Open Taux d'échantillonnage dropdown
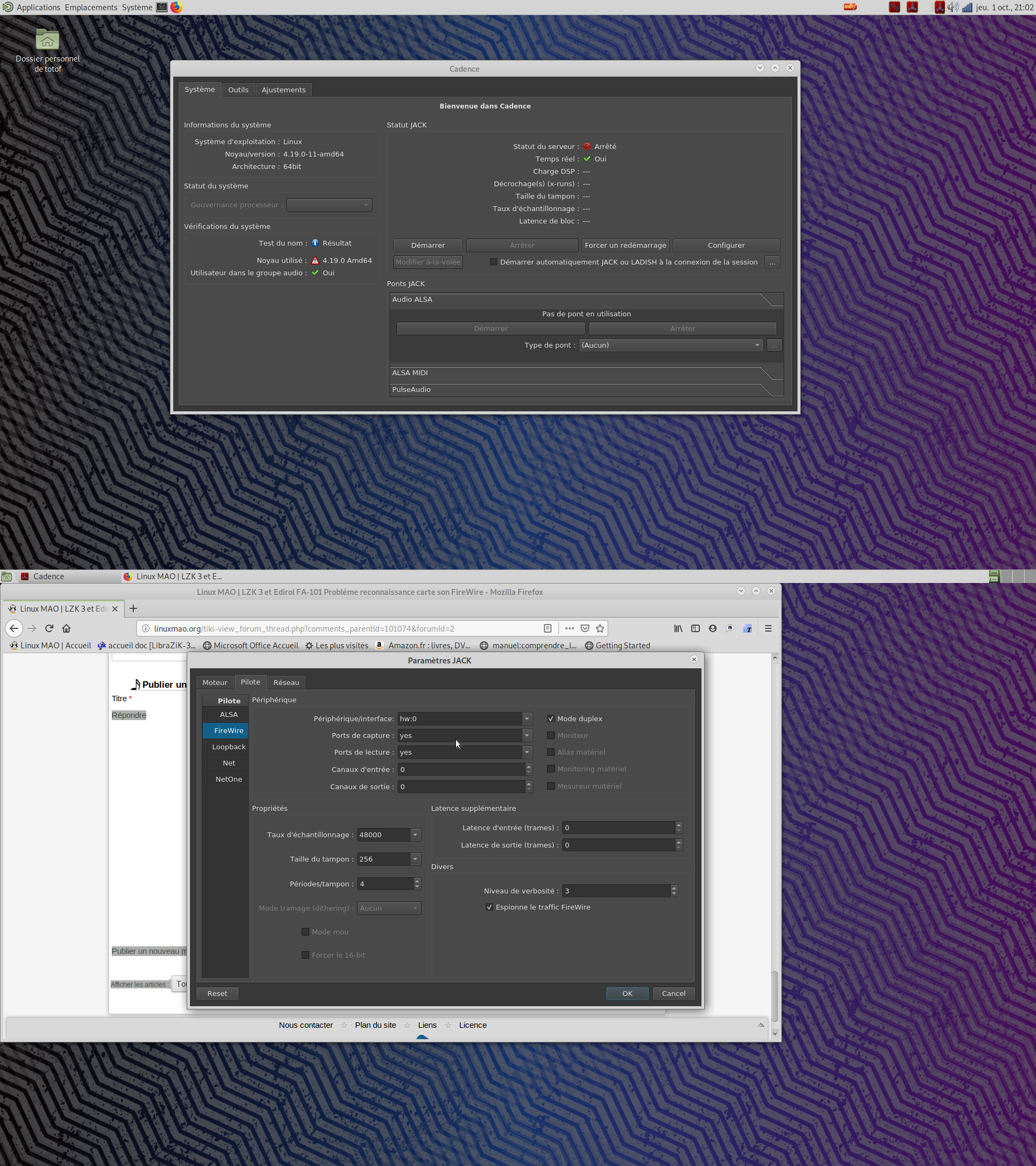The image size is (1036, 1166). coord(415,835)
